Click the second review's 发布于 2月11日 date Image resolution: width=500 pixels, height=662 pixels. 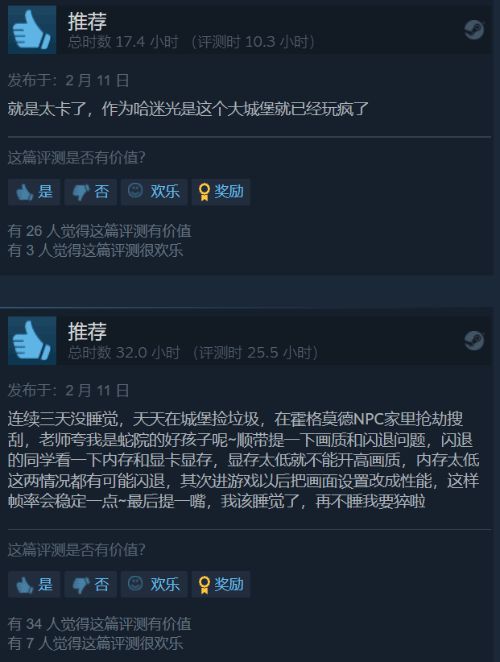tap(68, 391)
